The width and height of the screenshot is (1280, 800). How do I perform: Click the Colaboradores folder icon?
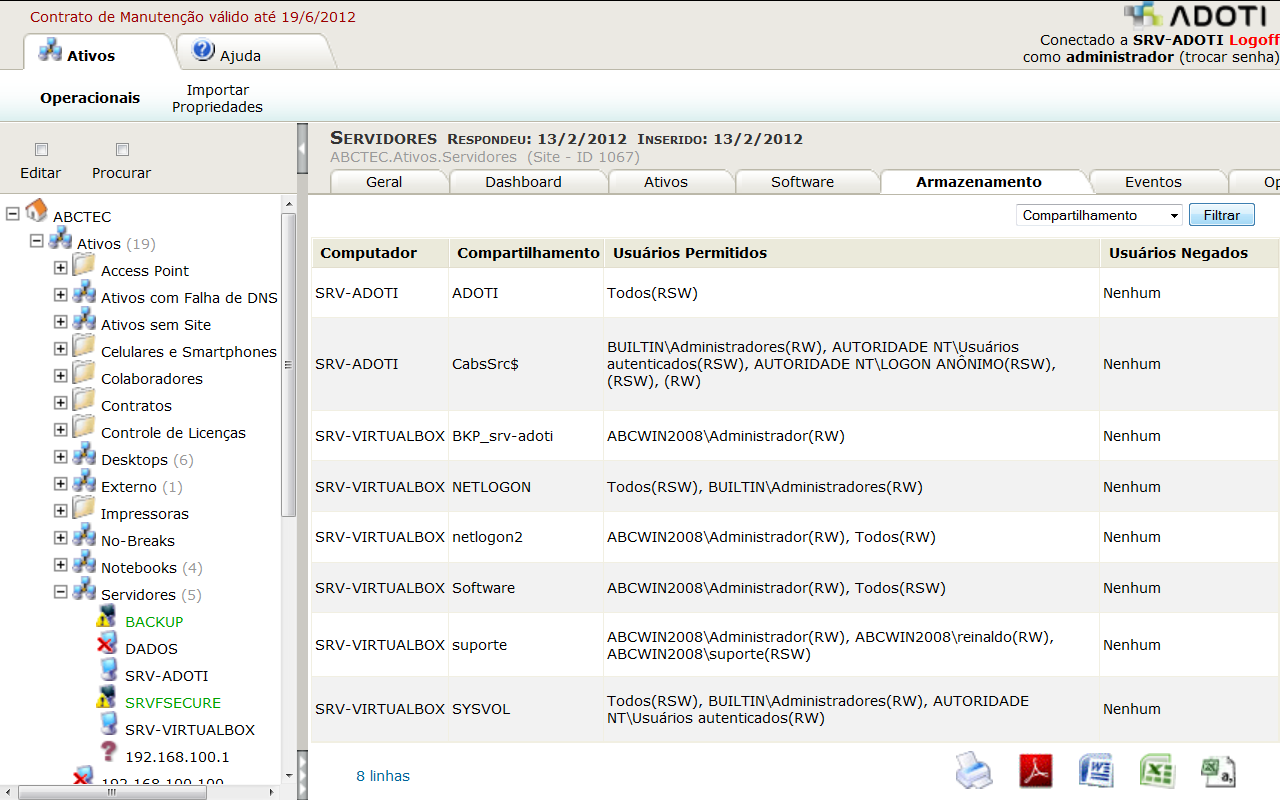click(84, 374)
